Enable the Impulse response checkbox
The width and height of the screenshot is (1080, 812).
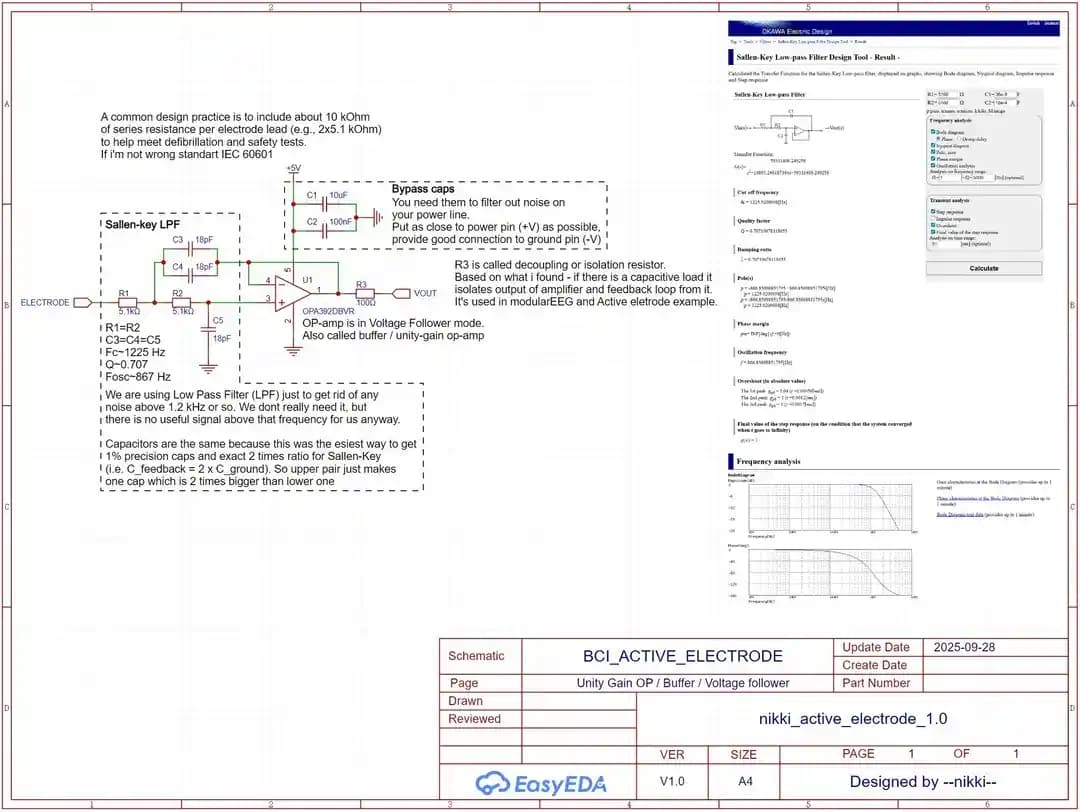coord(933,218)
